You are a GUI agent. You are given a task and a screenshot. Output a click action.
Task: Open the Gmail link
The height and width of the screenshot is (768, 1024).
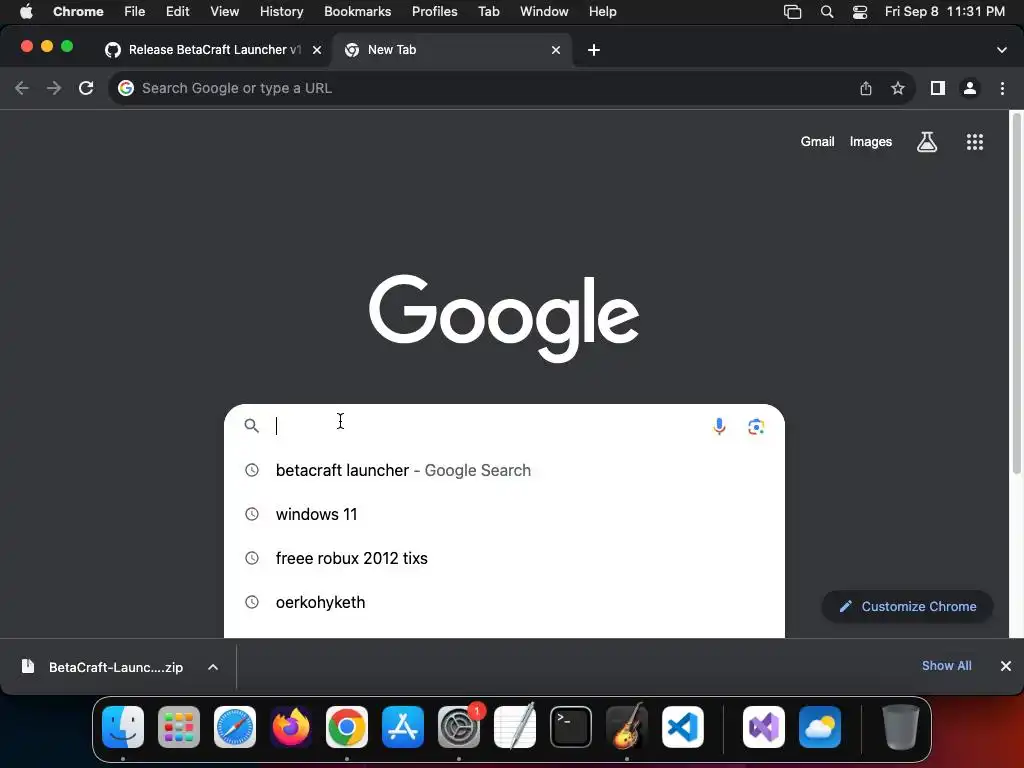point(818,142)
